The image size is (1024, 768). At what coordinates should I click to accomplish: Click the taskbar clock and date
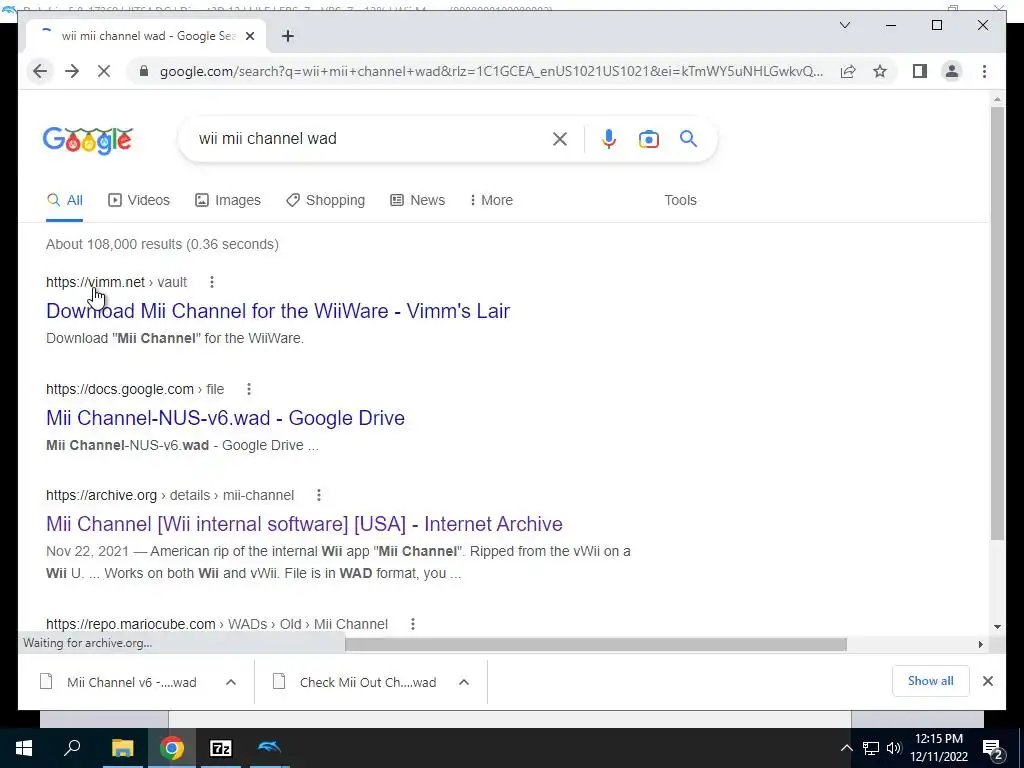tap(938, 748)
